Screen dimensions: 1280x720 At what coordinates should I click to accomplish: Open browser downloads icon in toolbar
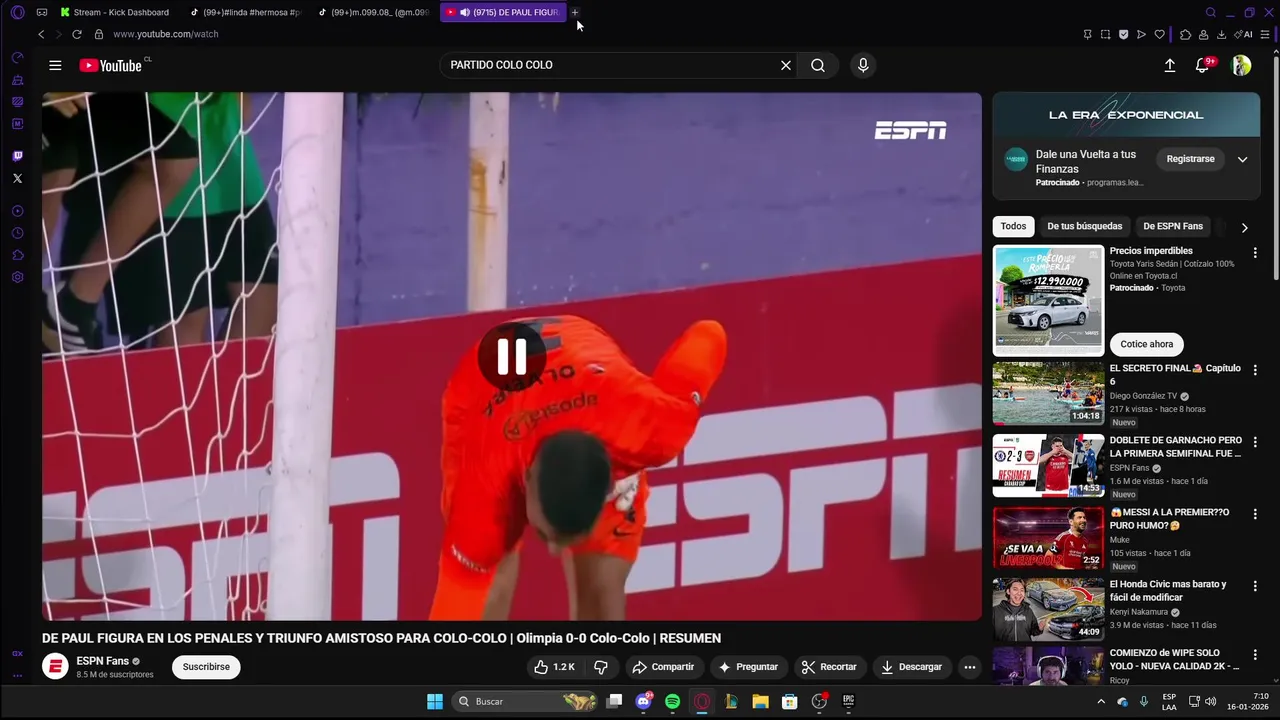(1222, 34)
